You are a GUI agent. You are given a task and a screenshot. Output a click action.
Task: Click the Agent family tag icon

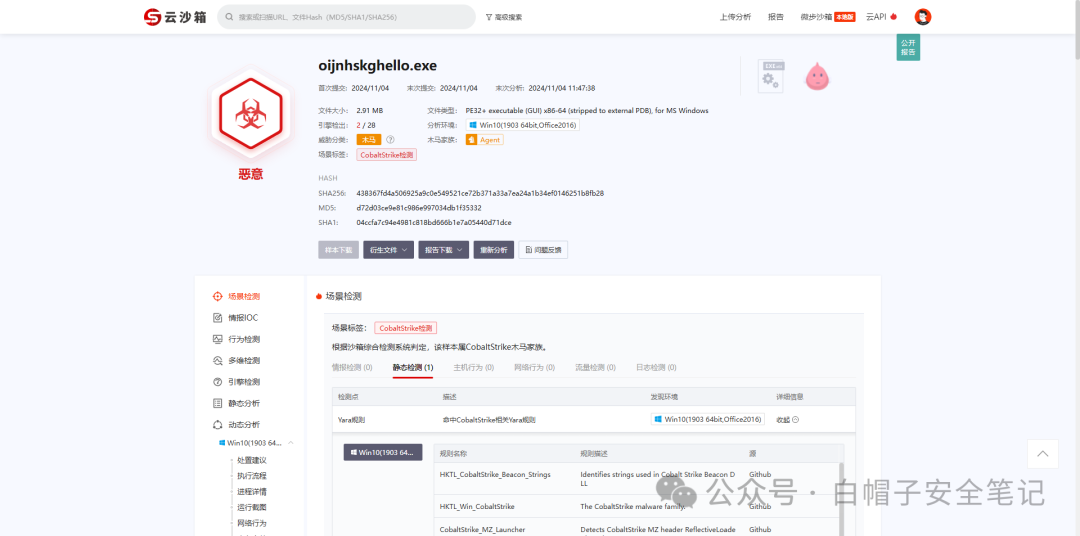(472, 140)
